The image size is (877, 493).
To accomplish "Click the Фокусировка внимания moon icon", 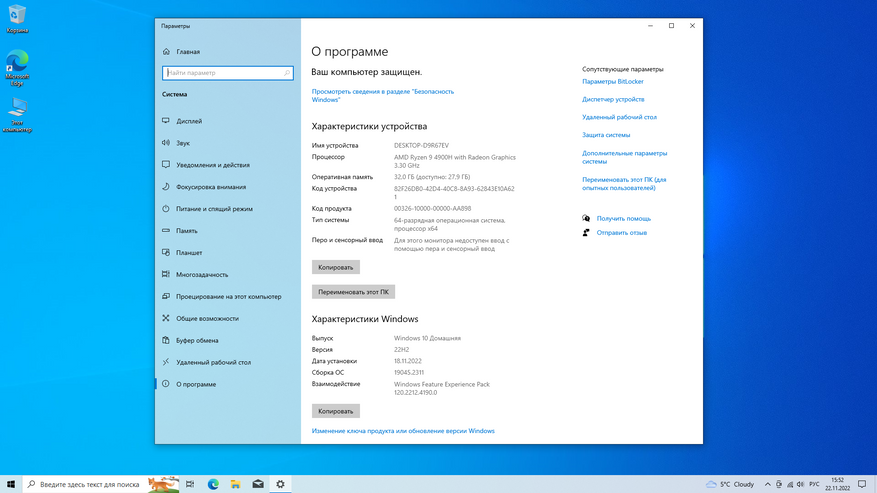I will click(166, 186).
